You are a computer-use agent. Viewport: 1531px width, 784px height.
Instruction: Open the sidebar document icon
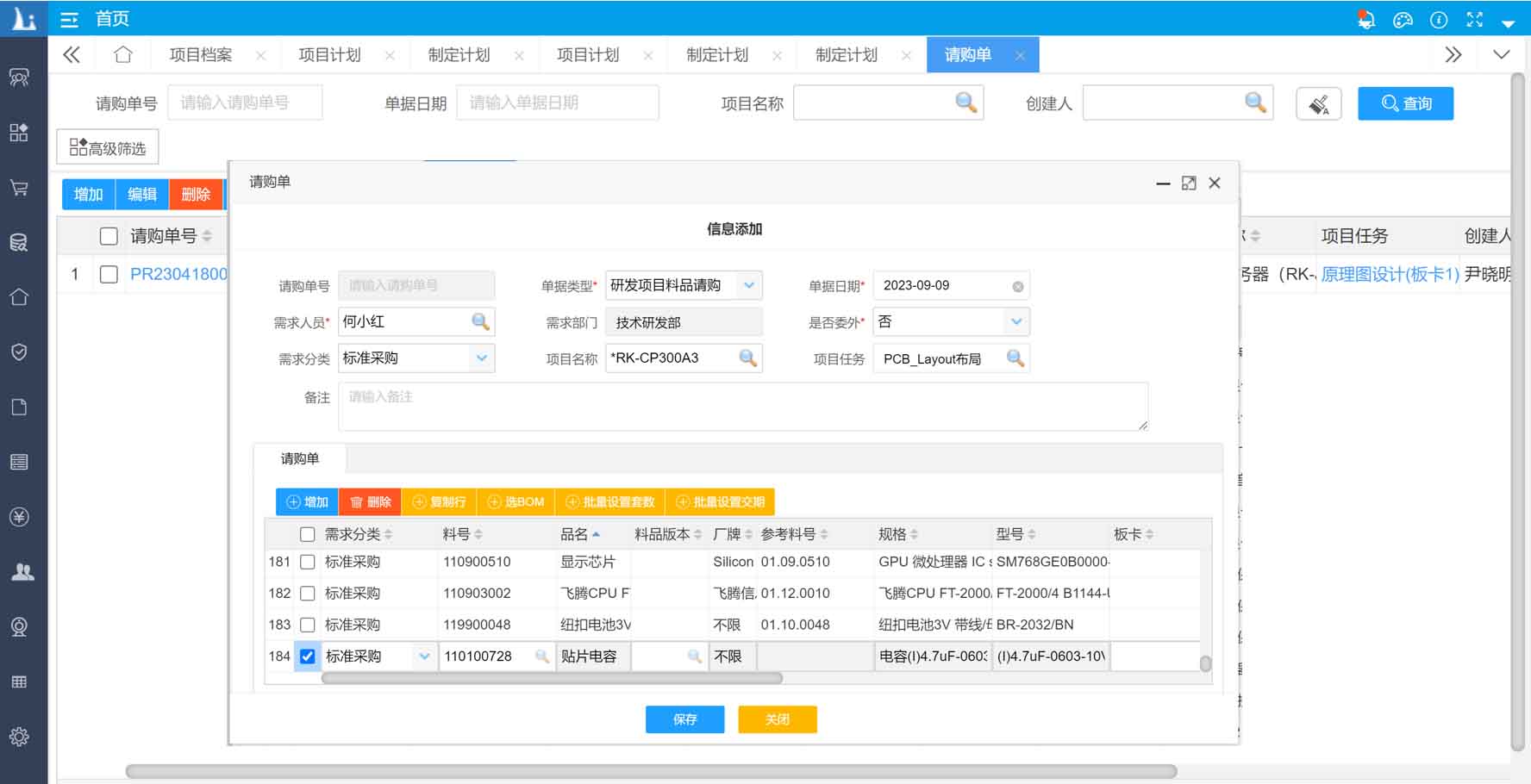click(19, 407)
